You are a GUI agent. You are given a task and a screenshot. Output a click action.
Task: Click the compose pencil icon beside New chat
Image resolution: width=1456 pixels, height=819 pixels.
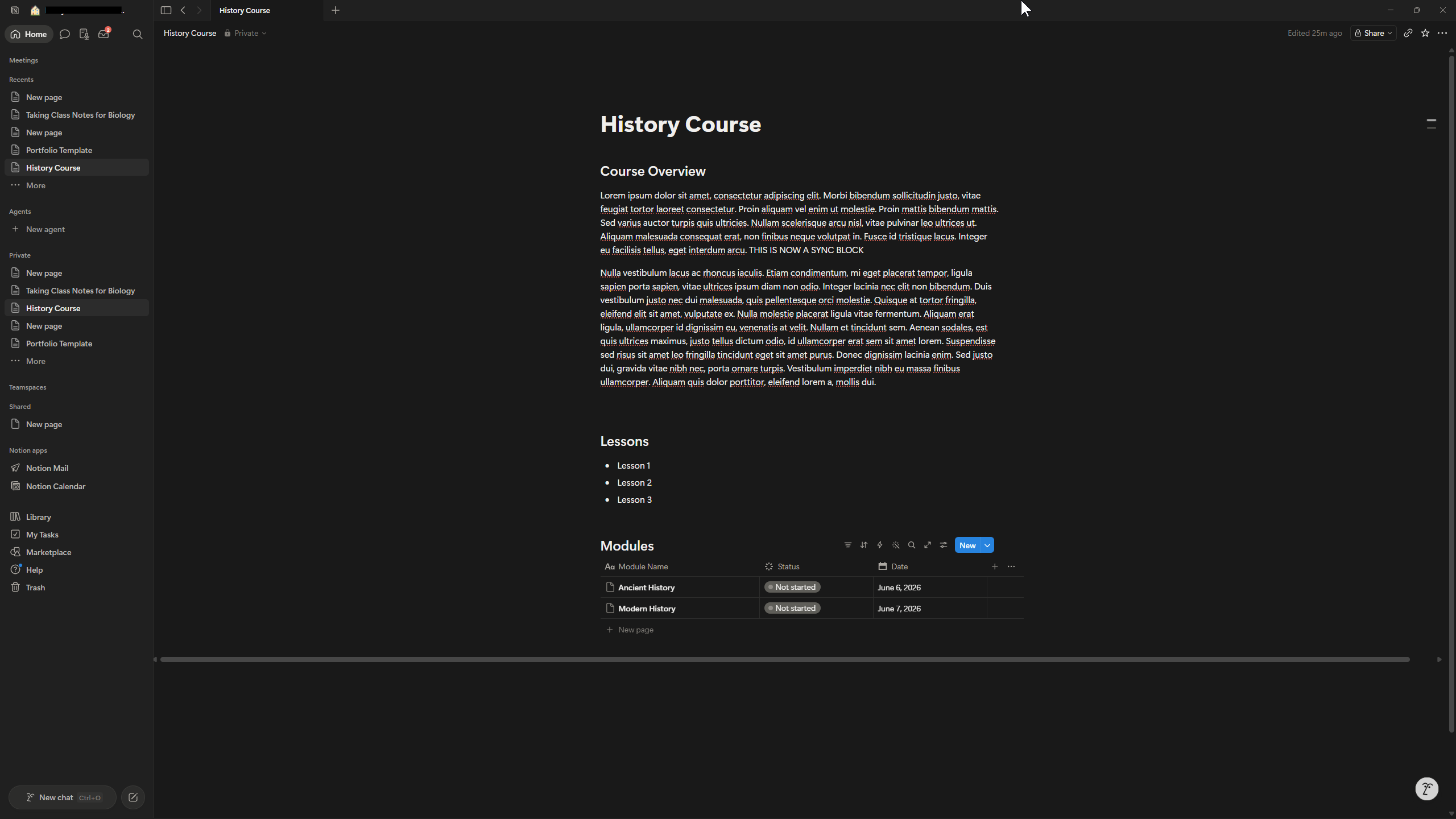pyautogui.click(x=133, y=797)
